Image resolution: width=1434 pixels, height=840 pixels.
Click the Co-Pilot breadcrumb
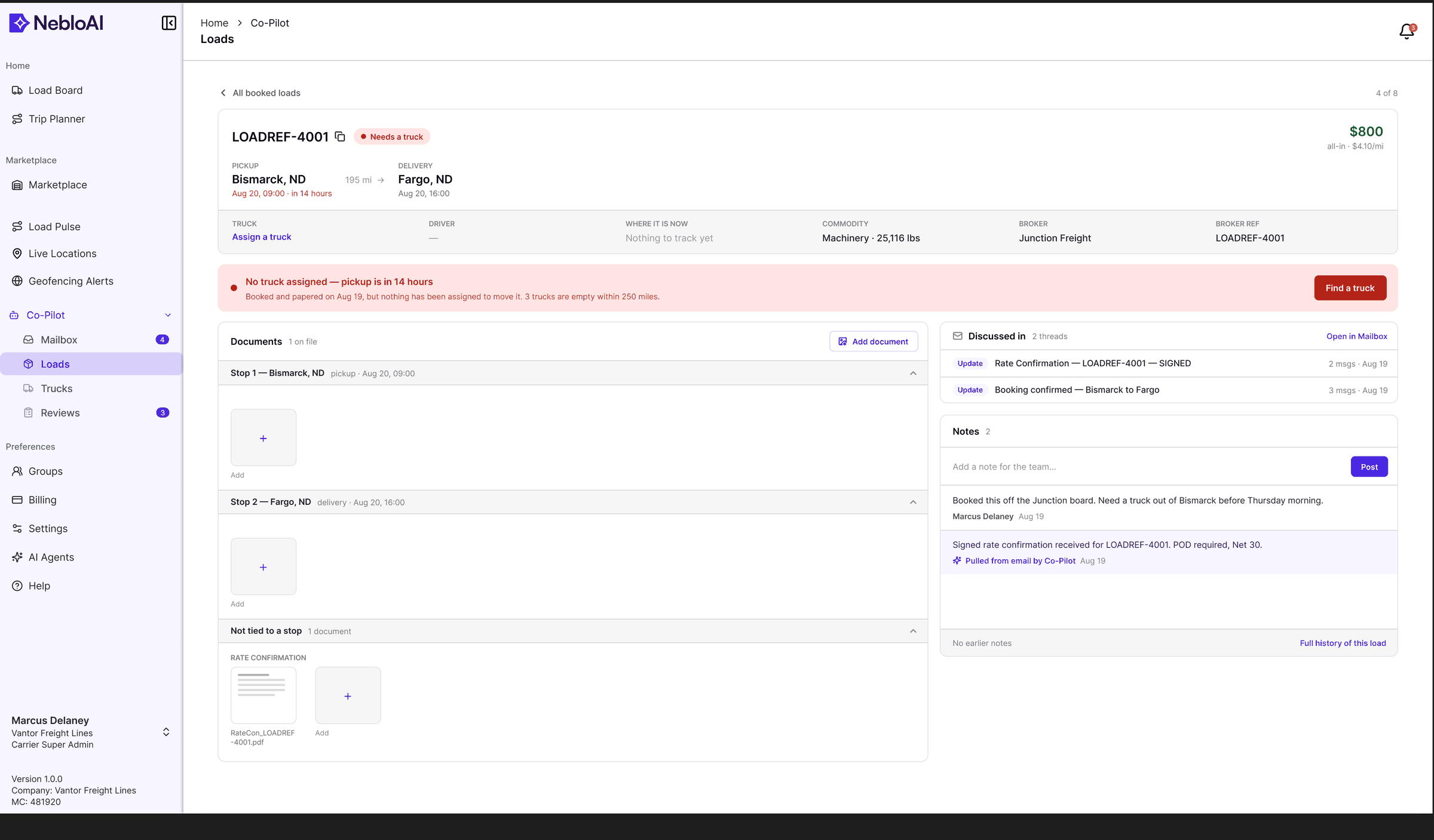(269, 23)
